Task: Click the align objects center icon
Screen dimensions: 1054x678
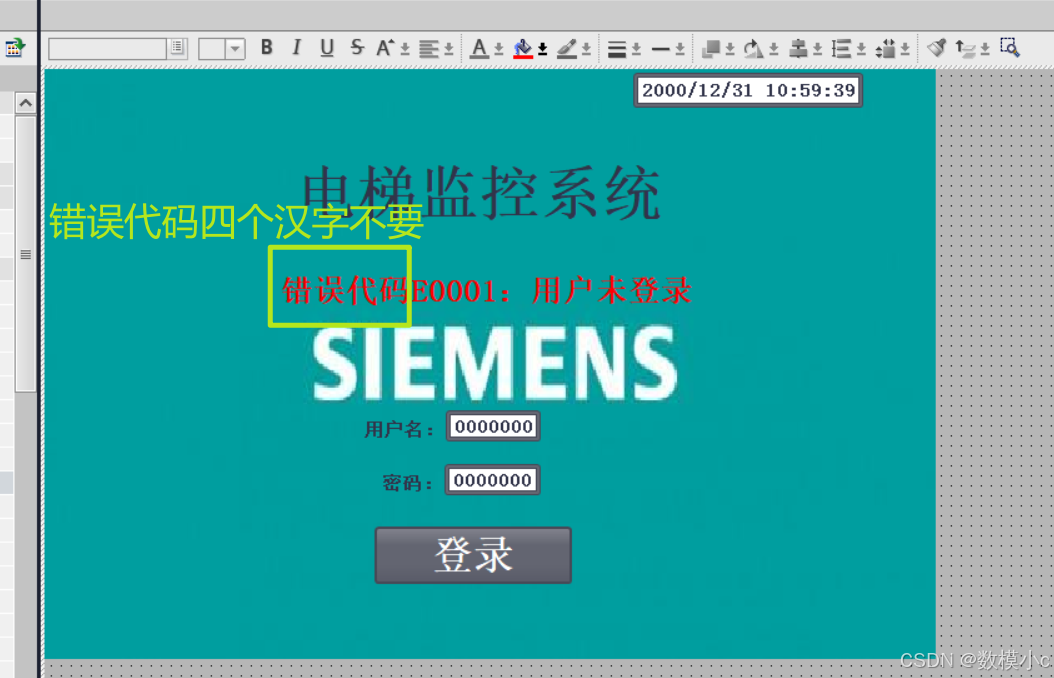Action: pyautogui.click(x=798, y=48)
